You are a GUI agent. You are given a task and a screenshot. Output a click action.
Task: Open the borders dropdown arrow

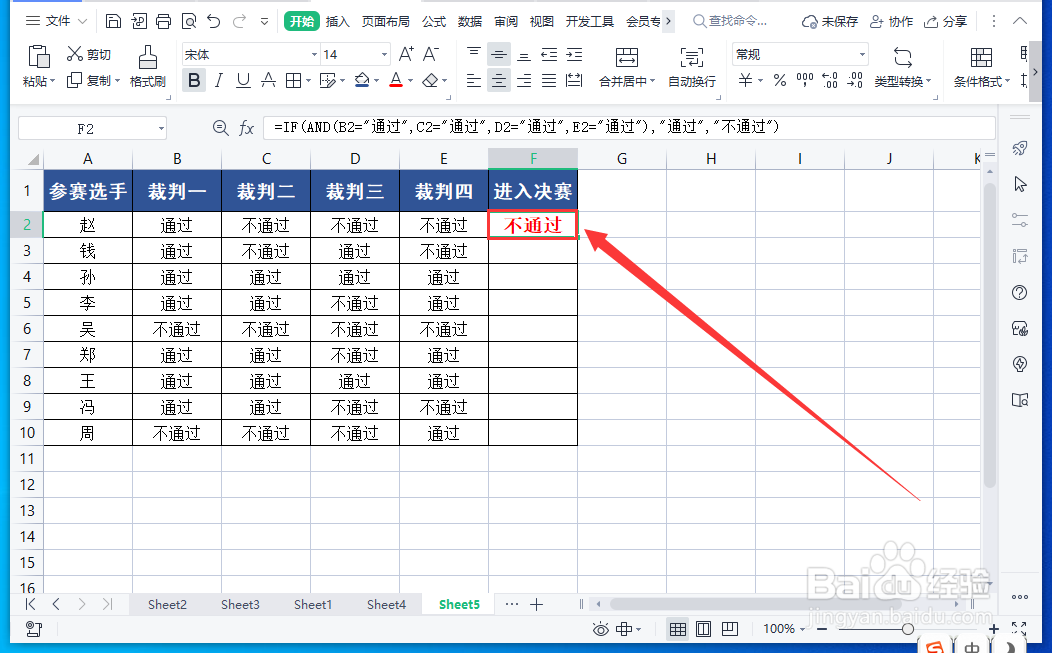coord(309,81)
